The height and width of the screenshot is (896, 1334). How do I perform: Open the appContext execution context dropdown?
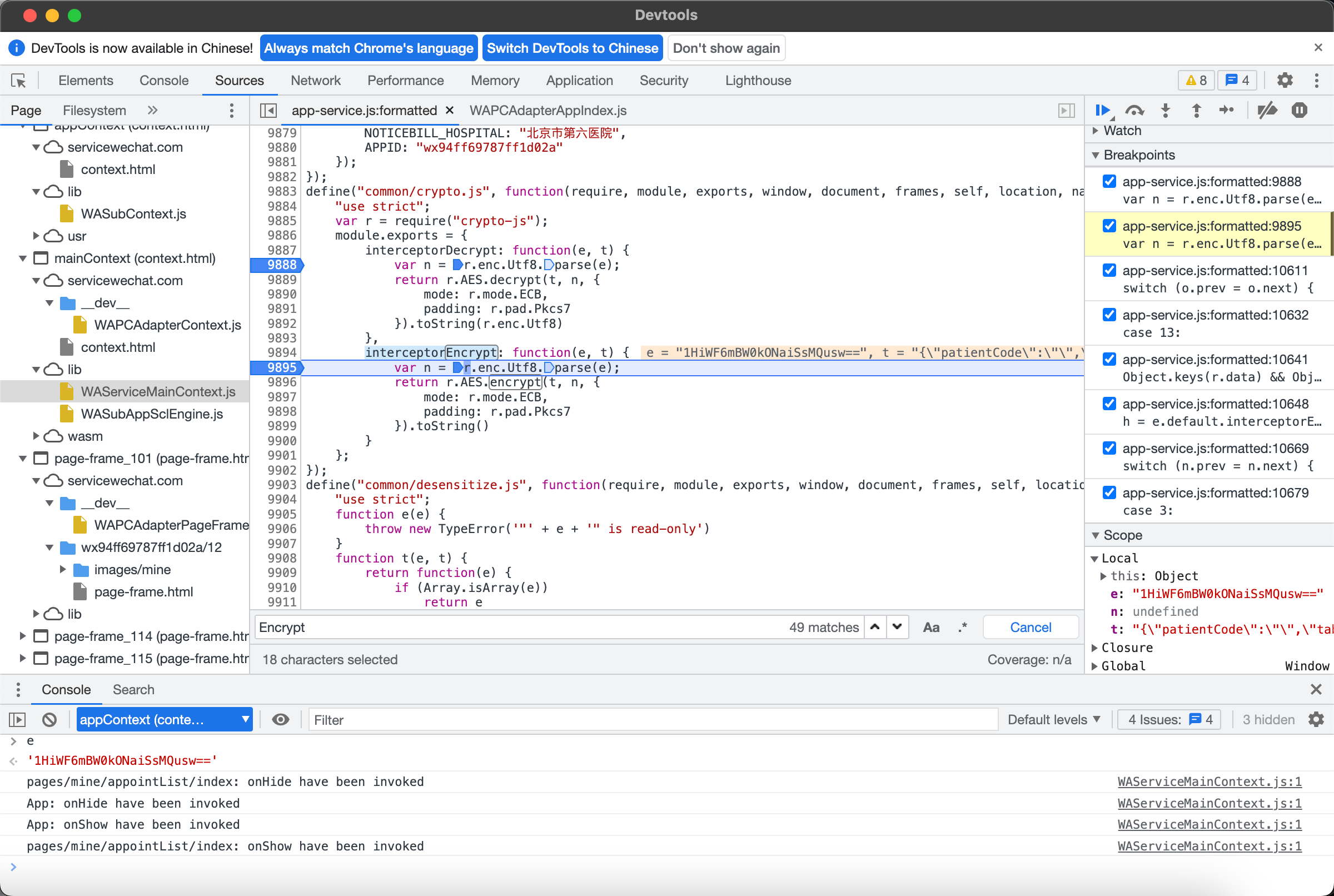(x=165, y=719)
